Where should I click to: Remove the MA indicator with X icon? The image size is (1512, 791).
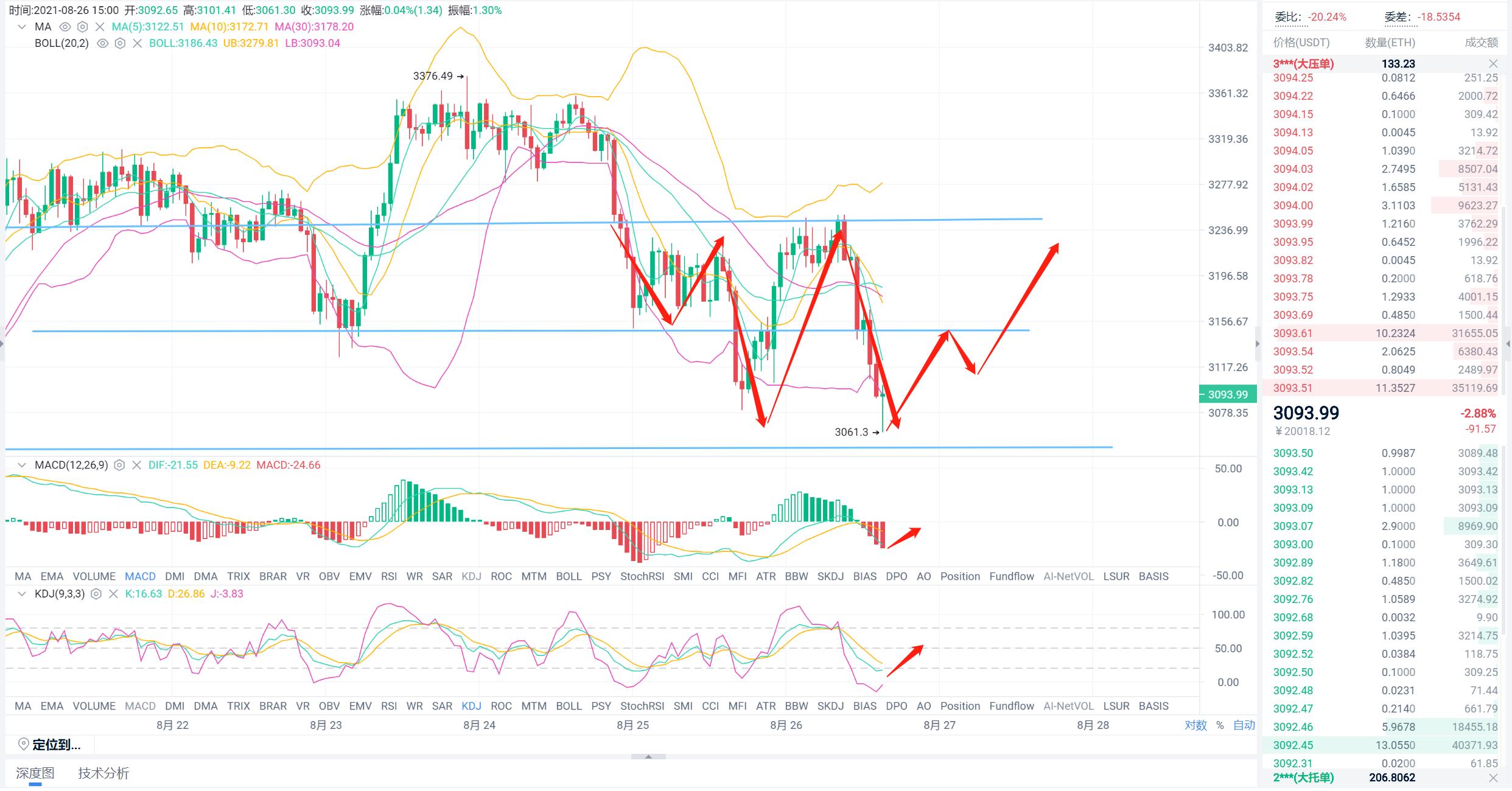(100, 27)
